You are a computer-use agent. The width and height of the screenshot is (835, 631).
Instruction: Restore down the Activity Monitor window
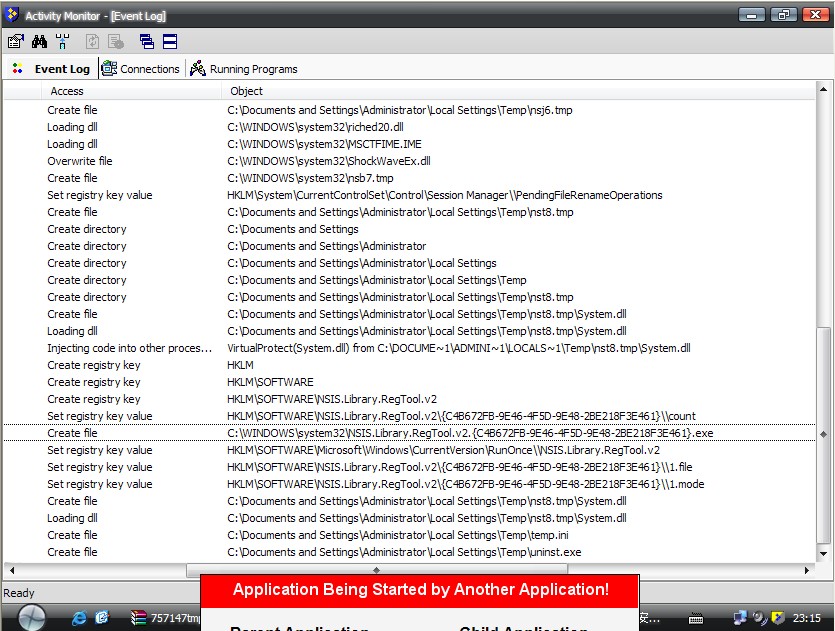click(x=783, y=15)
